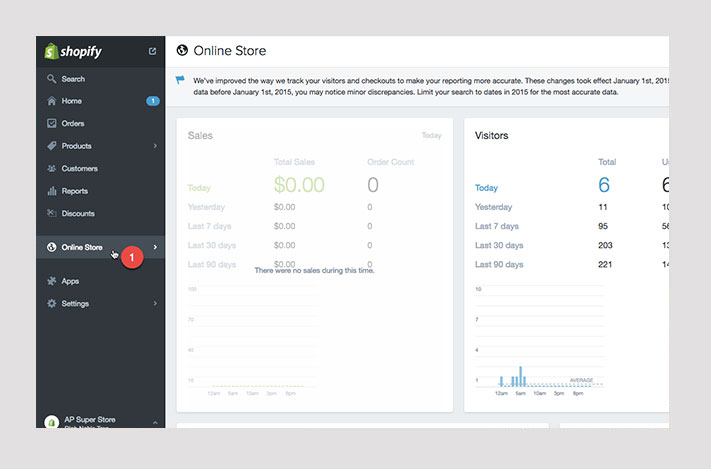Go to Home in the sidebar

[x=71, y=101]
